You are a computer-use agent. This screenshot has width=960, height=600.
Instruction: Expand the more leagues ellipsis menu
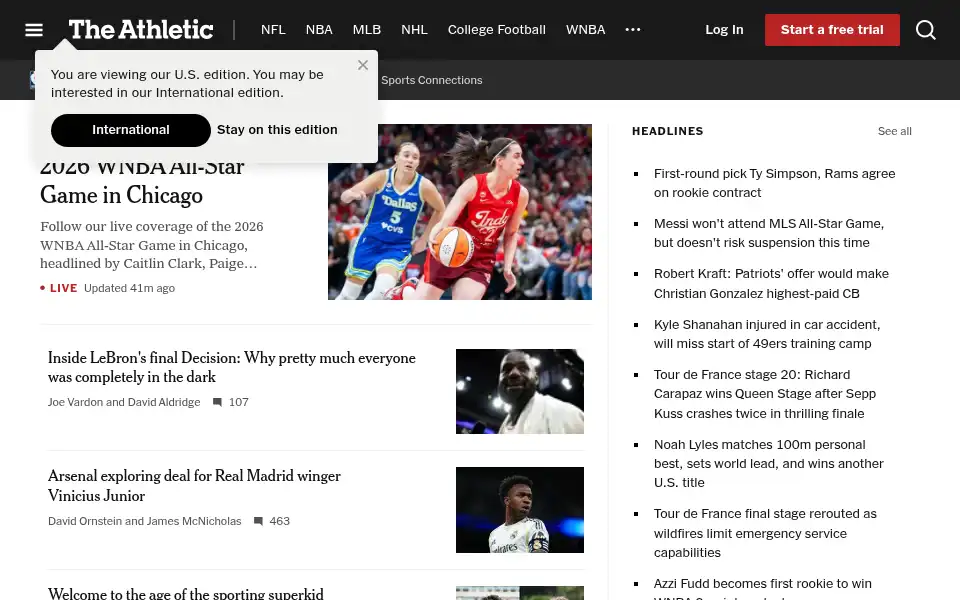[632, 29]
